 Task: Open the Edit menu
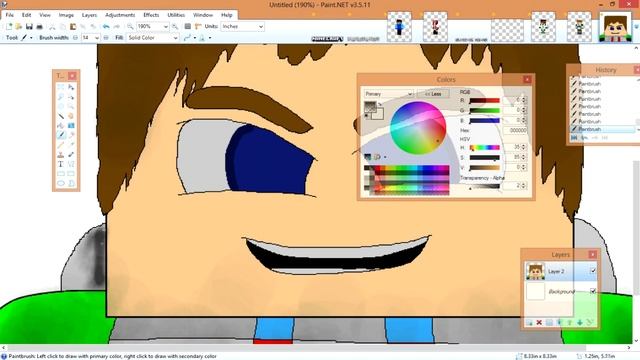[27, 15]
